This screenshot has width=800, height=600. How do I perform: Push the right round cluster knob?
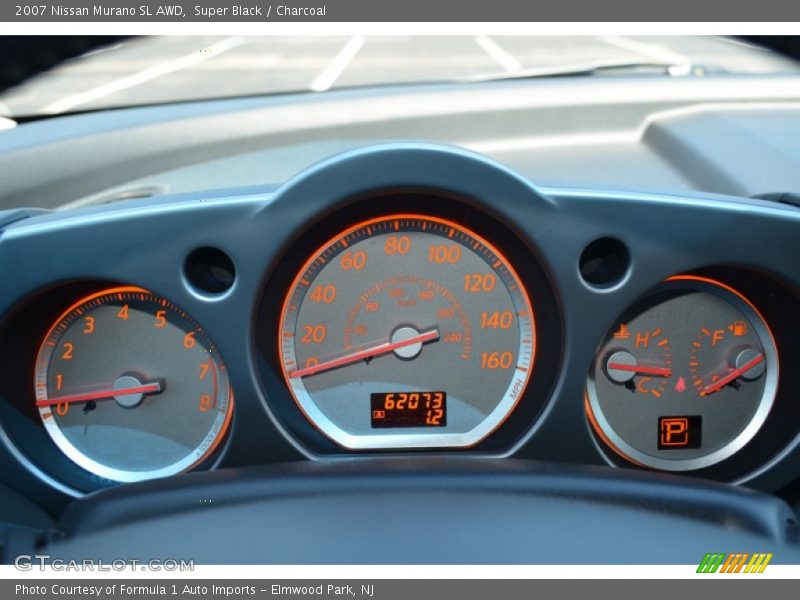tap(604, 263)
